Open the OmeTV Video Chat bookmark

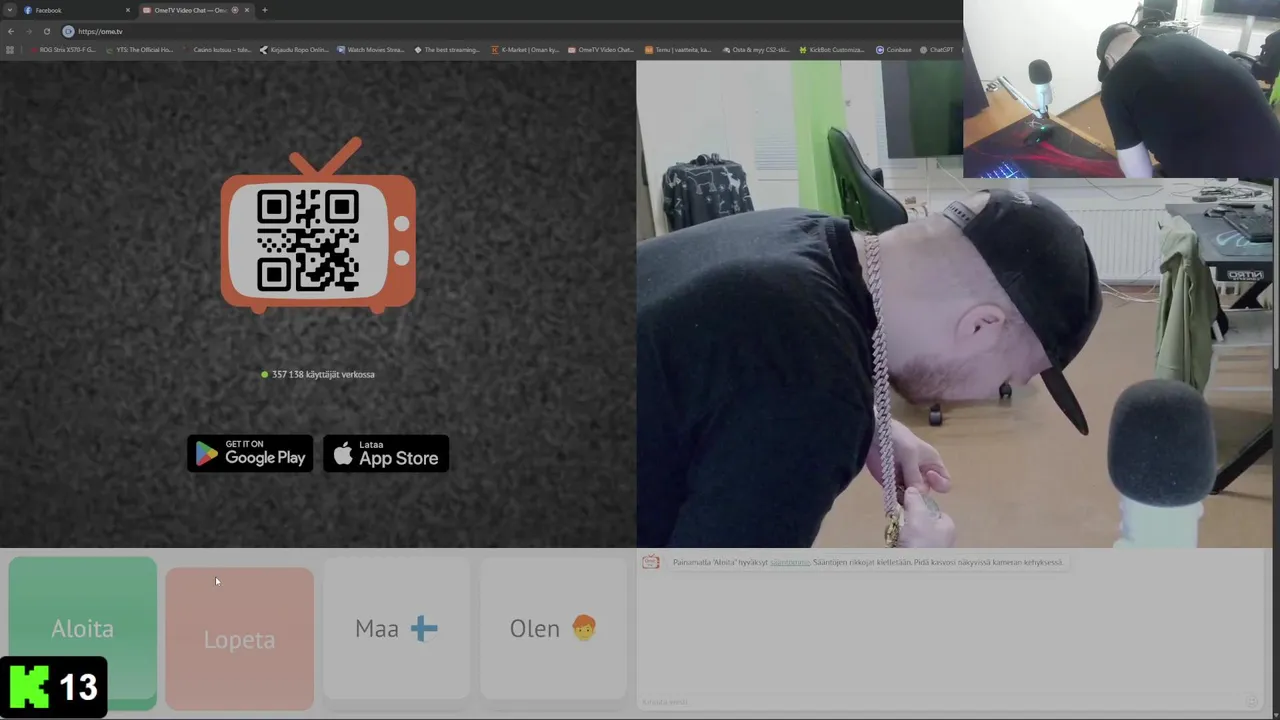point(601,50)
